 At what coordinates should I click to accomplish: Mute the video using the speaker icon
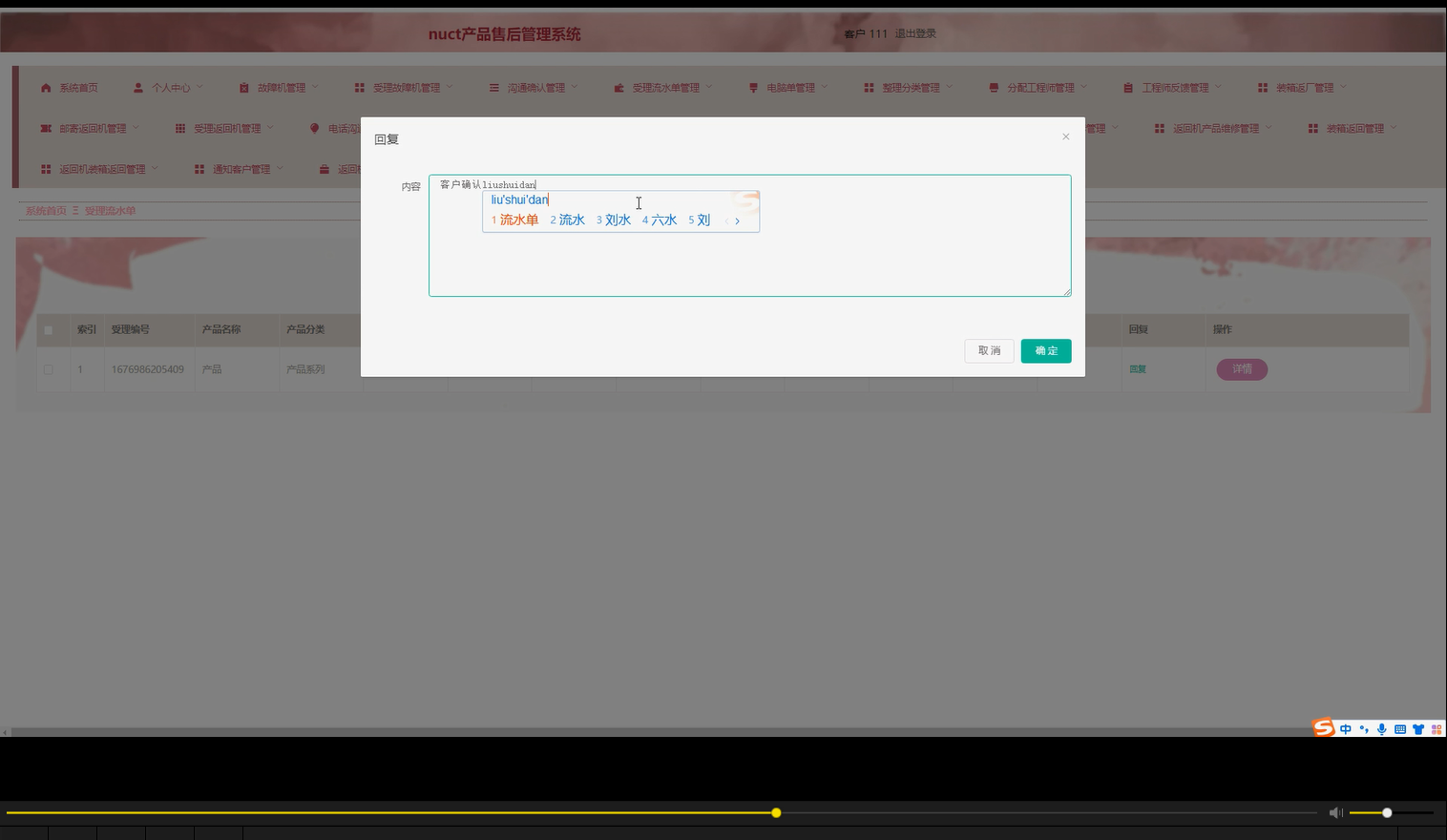tap(1335, 812)
